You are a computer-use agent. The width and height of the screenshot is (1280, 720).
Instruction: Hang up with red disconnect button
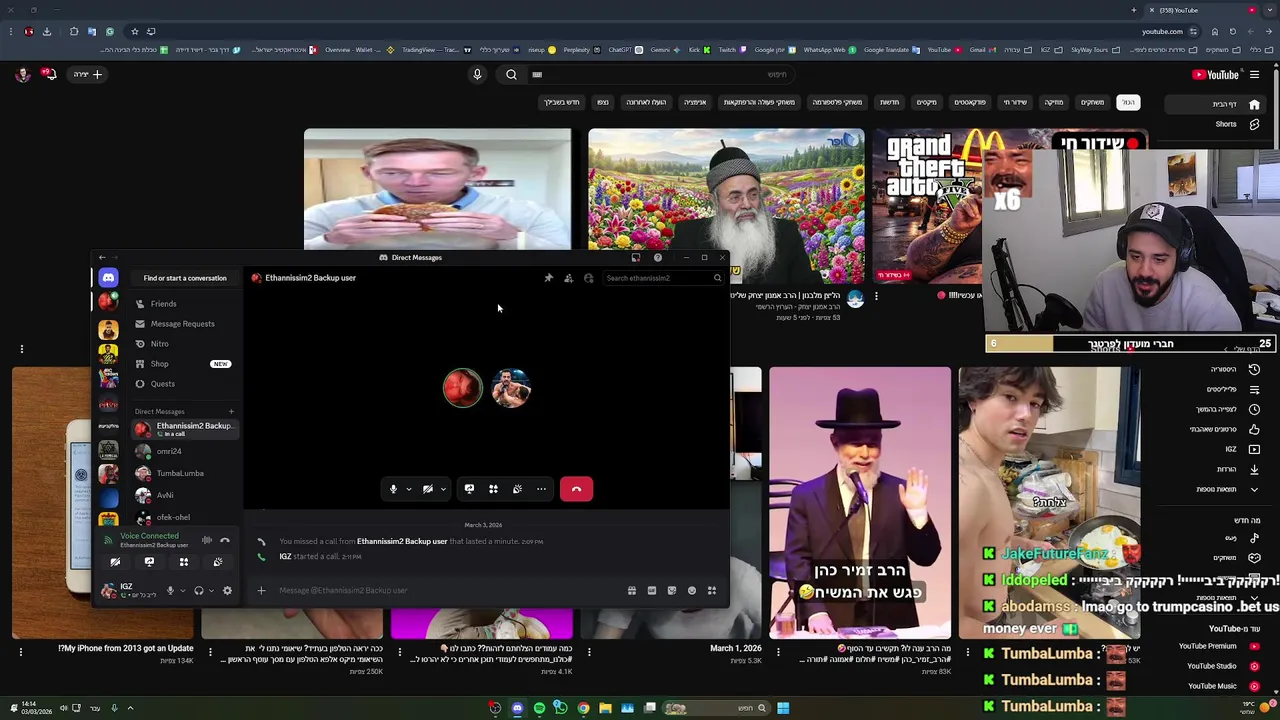coord(576,489)
